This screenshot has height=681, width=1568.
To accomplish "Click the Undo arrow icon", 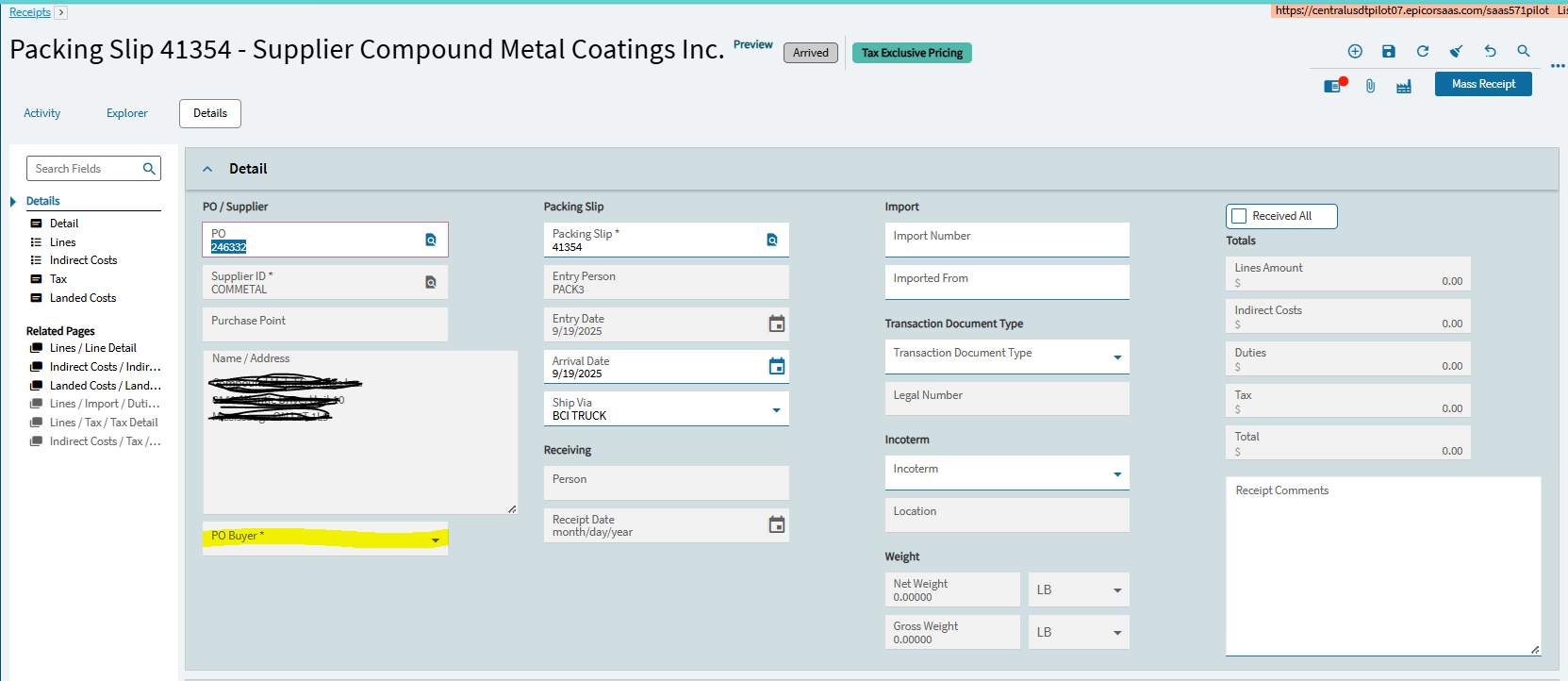I will [x=1490, y=51].
